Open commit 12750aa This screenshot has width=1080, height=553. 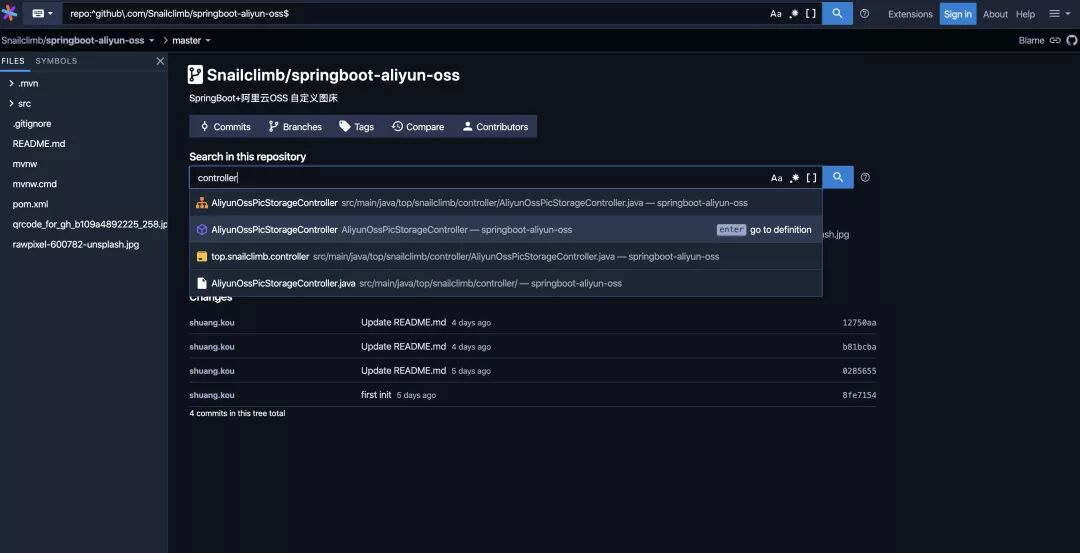[x=859, y=322]
